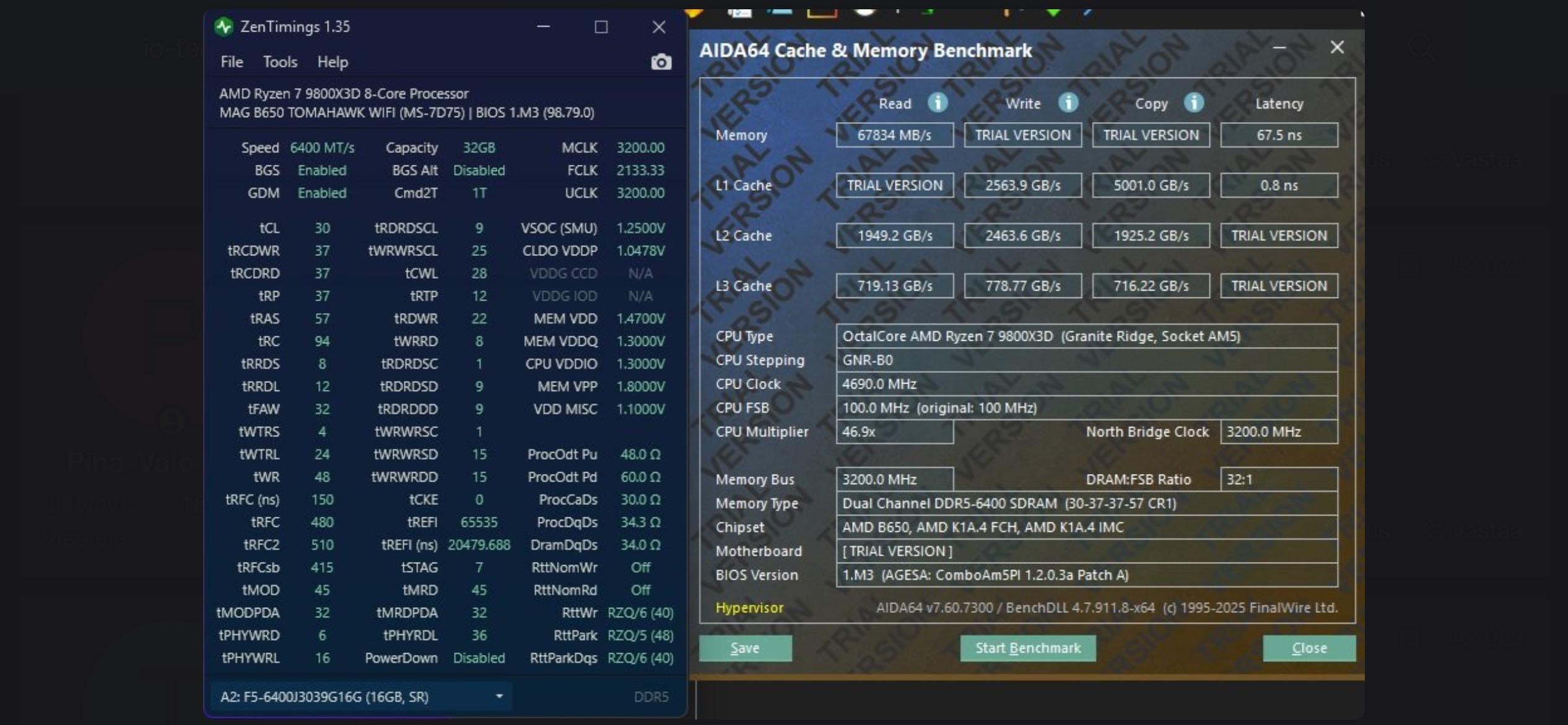Click the CPU Stepping field GNR-B0

[x=1087, y=360]
